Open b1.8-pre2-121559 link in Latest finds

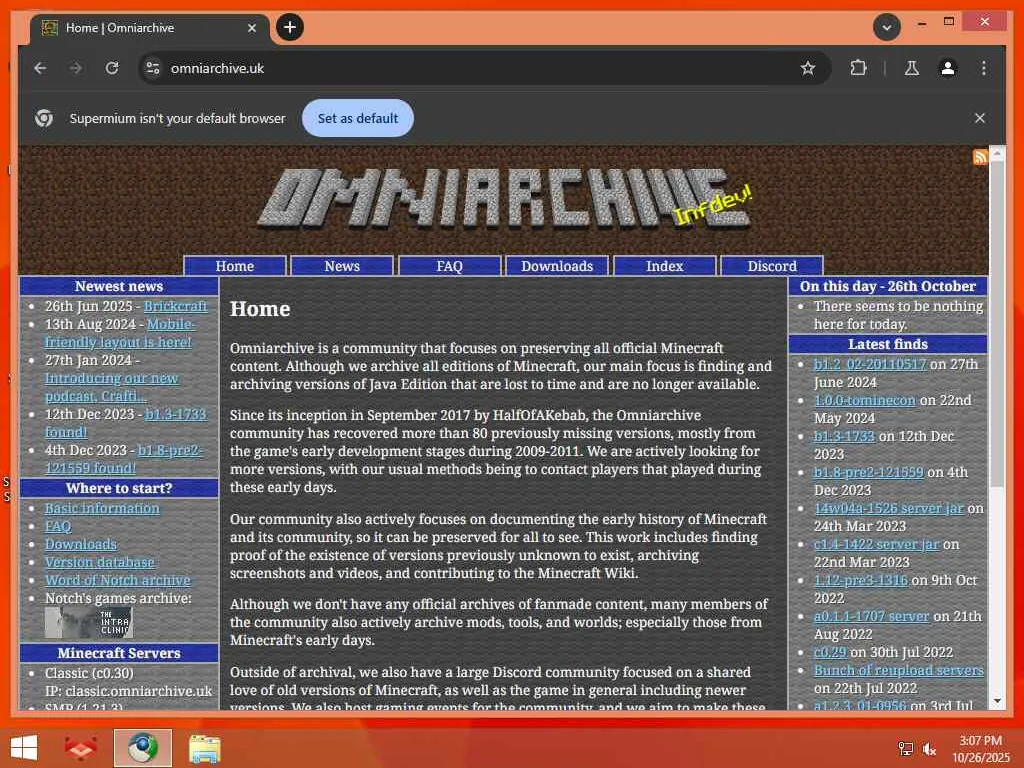point(868,472)
